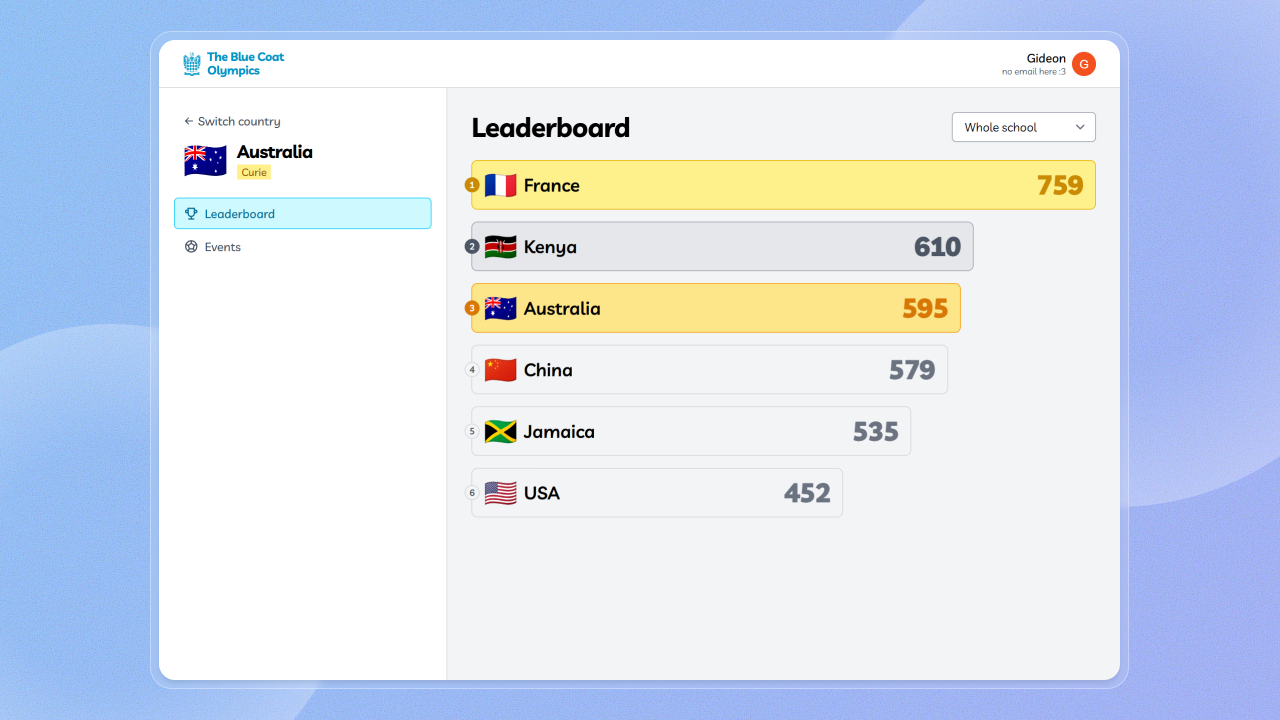Click the Blue Coat Olympics crest logo
The height and width of the screenshot is (720, 1280).
192,64
